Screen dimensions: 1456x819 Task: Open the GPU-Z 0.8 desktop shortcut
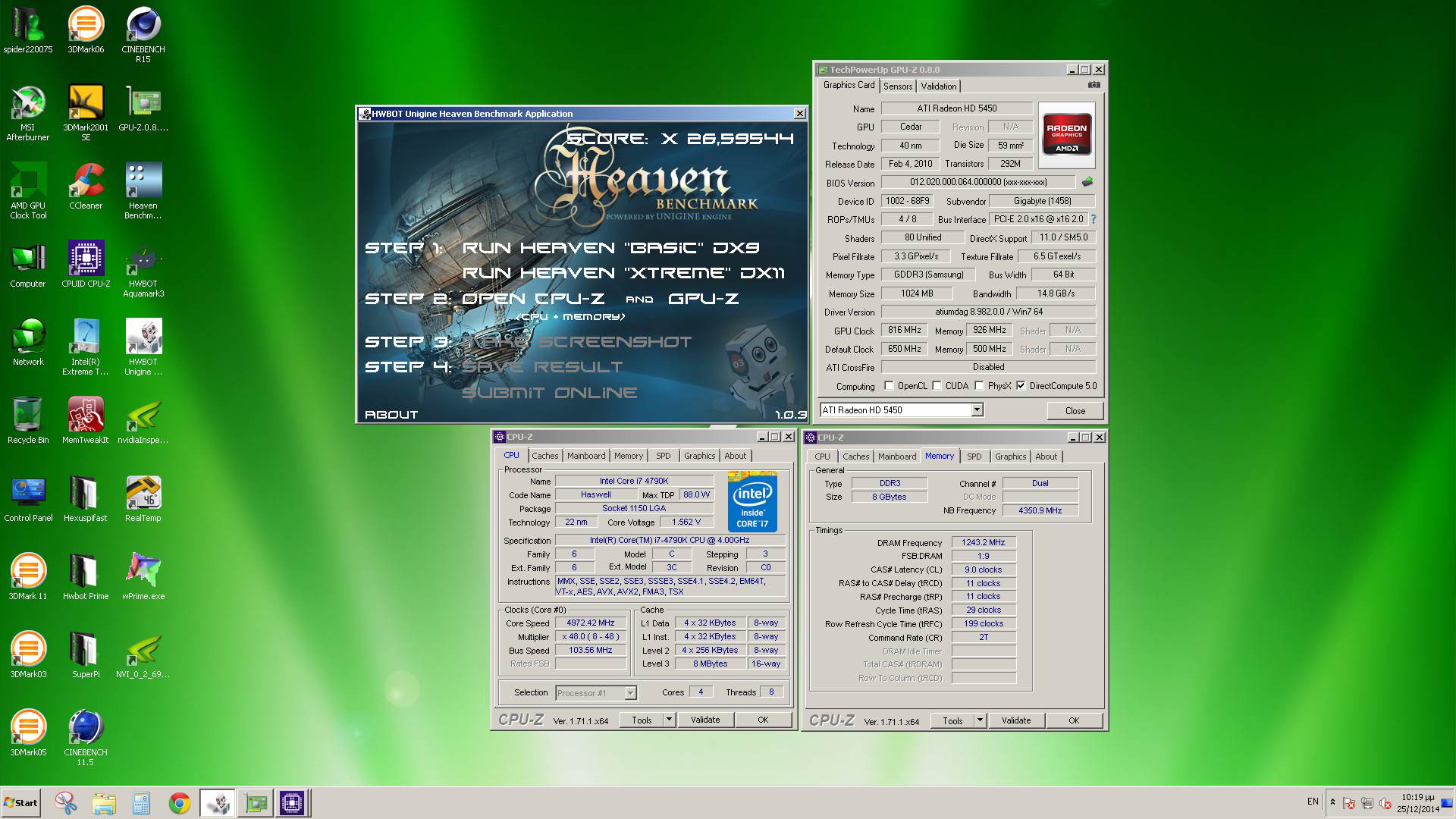tap(143, 108)
